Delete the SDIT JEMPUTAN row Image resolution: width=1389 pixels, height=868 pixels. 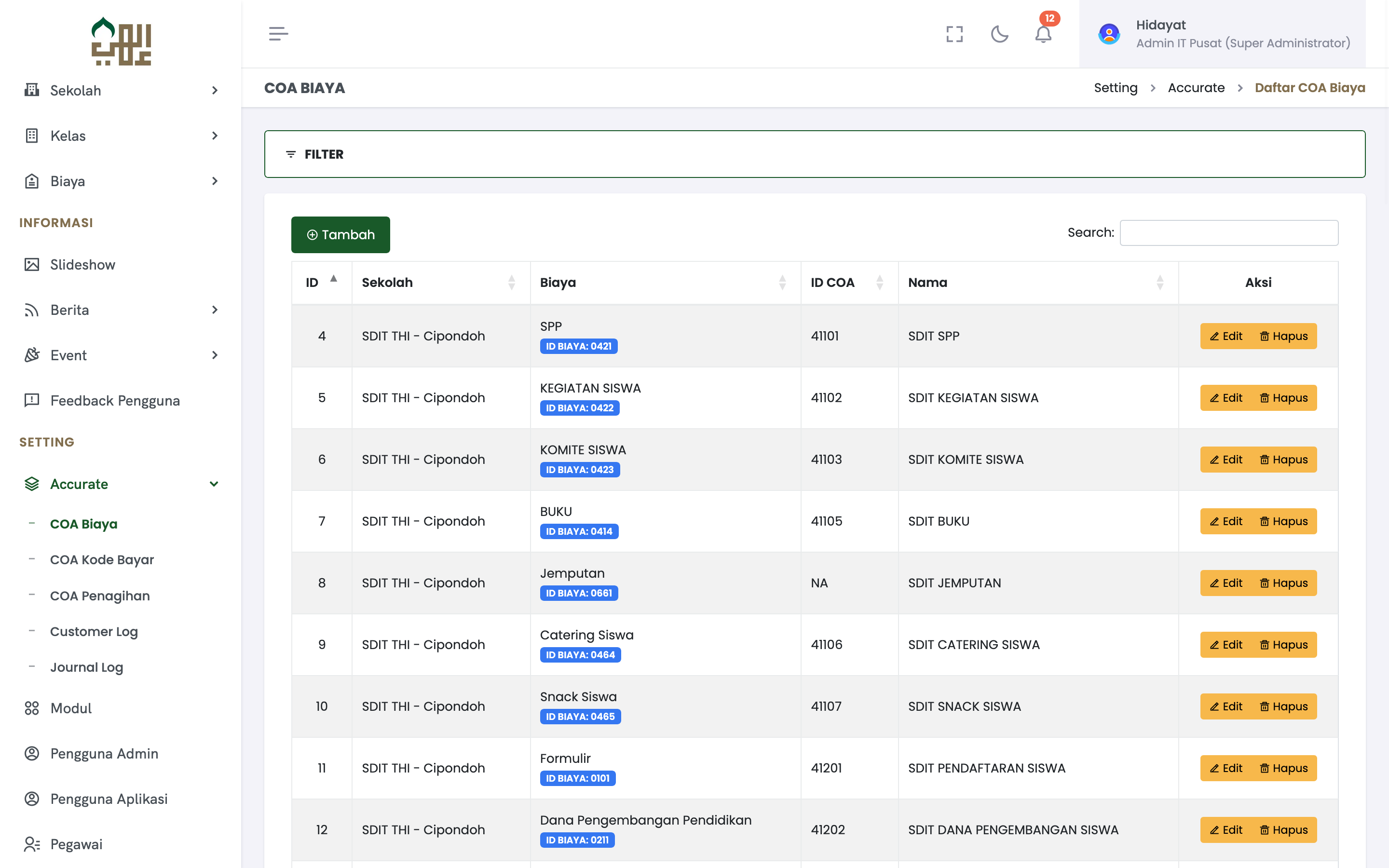pos(1284,583)
